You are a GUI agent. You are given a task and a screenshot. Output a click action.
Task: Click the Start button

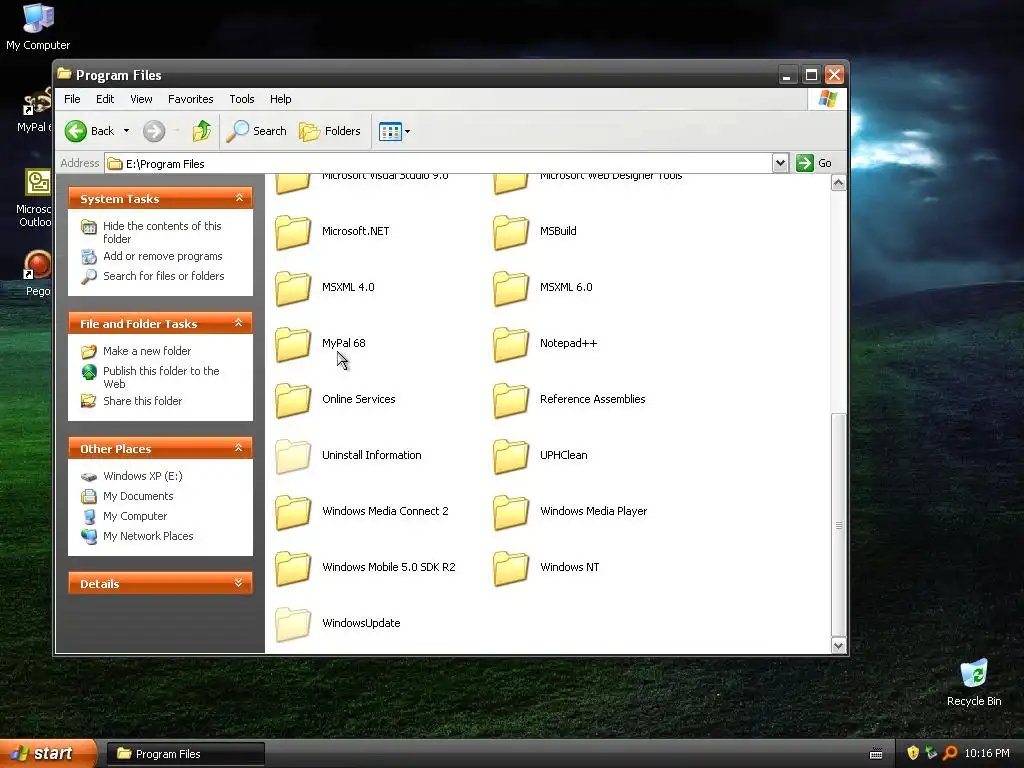coord(48,754)
